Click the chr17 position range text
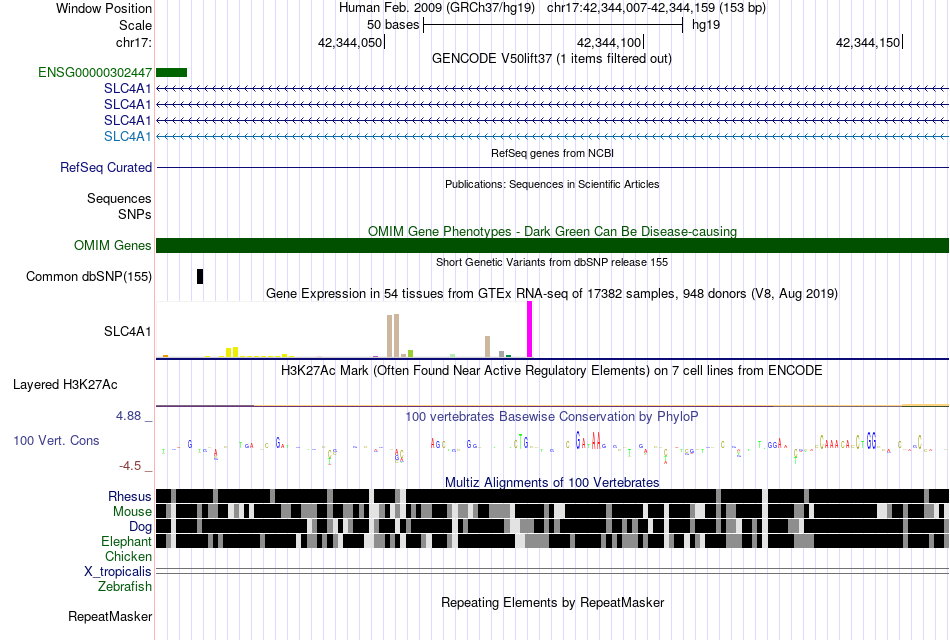950x640 pixels. (x=656, y=8)
